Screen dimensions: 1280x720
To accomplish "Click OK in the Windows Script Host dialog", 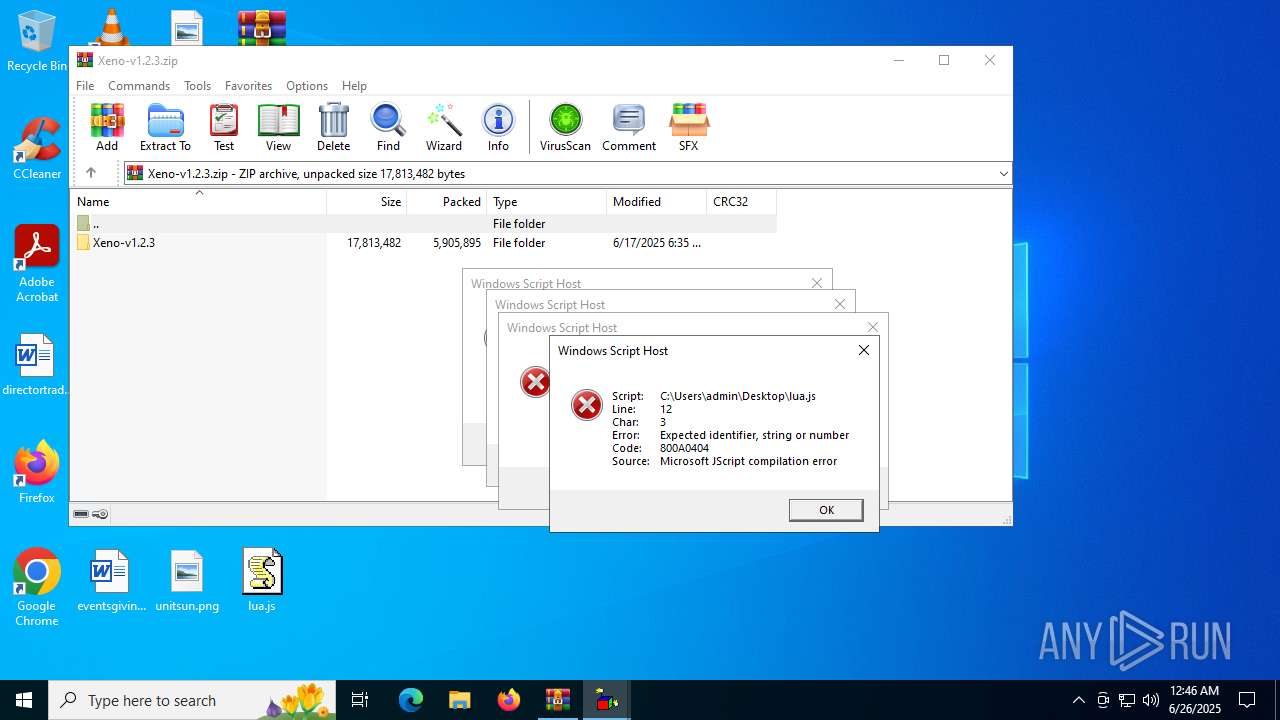I will coord(826,510).
